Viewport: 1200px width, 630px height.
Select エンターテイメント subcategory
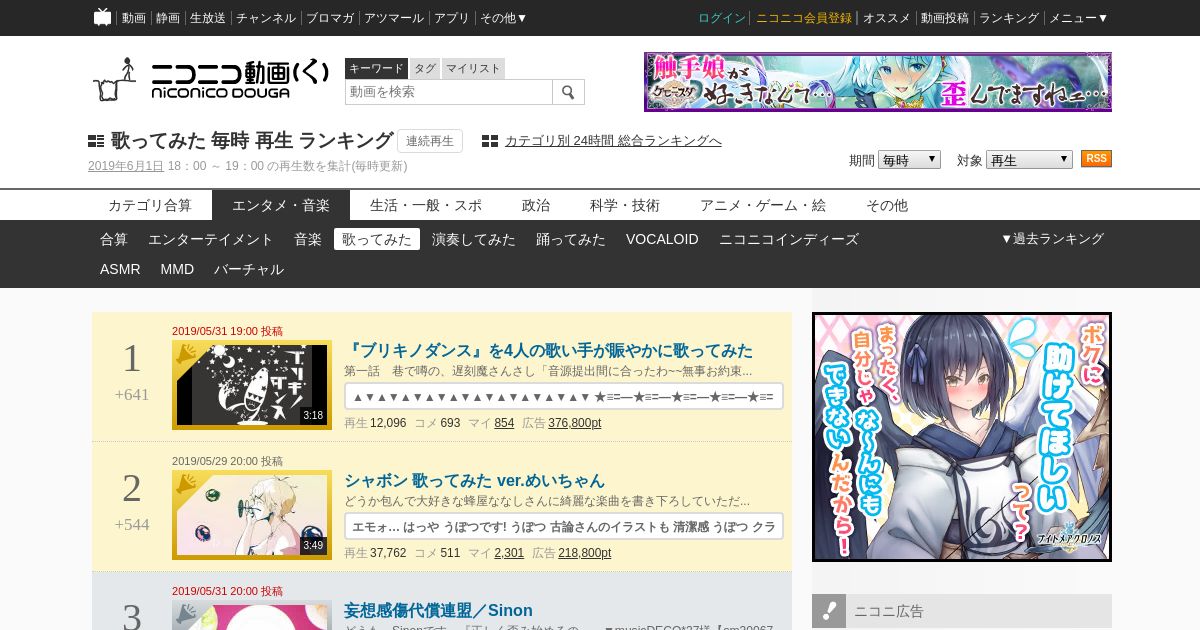click(211, 239)
